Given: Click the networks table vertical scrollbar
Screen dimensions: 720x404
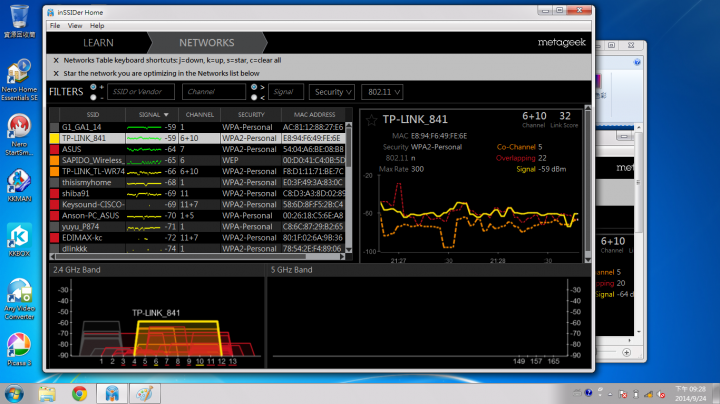Looking at the screenshot, I should pyautogui.click(x=349, y=187).
